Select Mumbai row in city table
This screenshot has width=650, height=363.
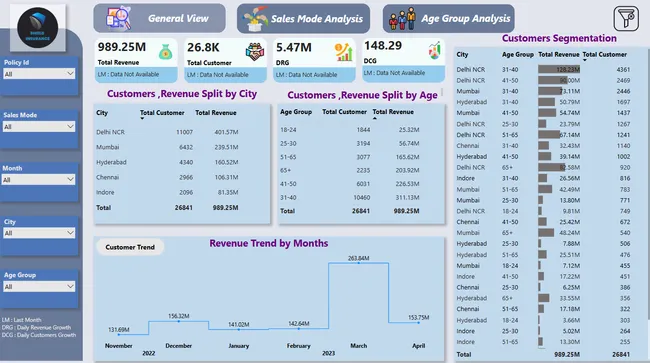(167, 147)
